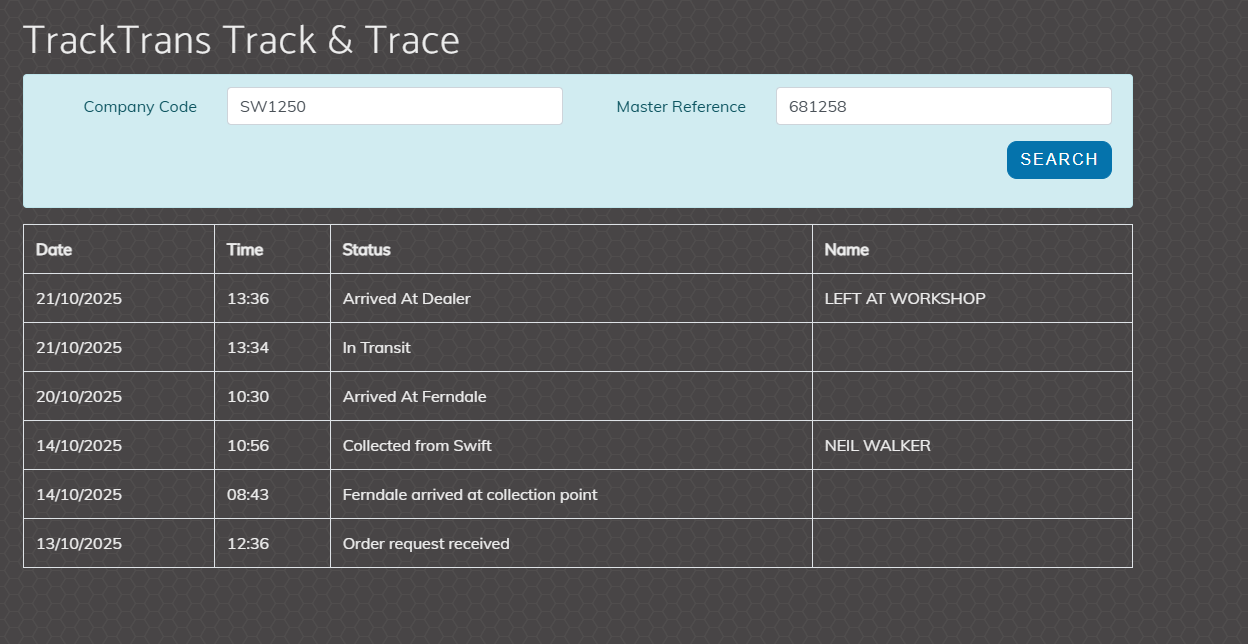The image size is (1248, 644).
Task: Click the Arrived At Ferndale status
Action: tap(414, 397)
